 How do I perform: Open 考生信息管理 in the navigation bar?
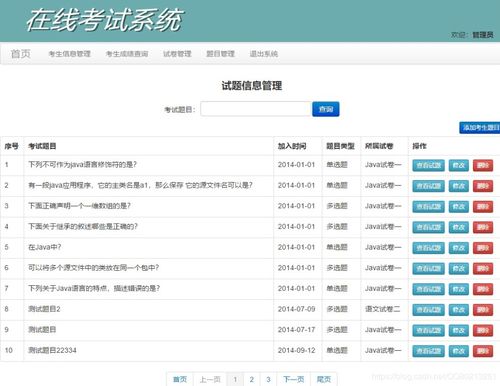tap(70, 54)
